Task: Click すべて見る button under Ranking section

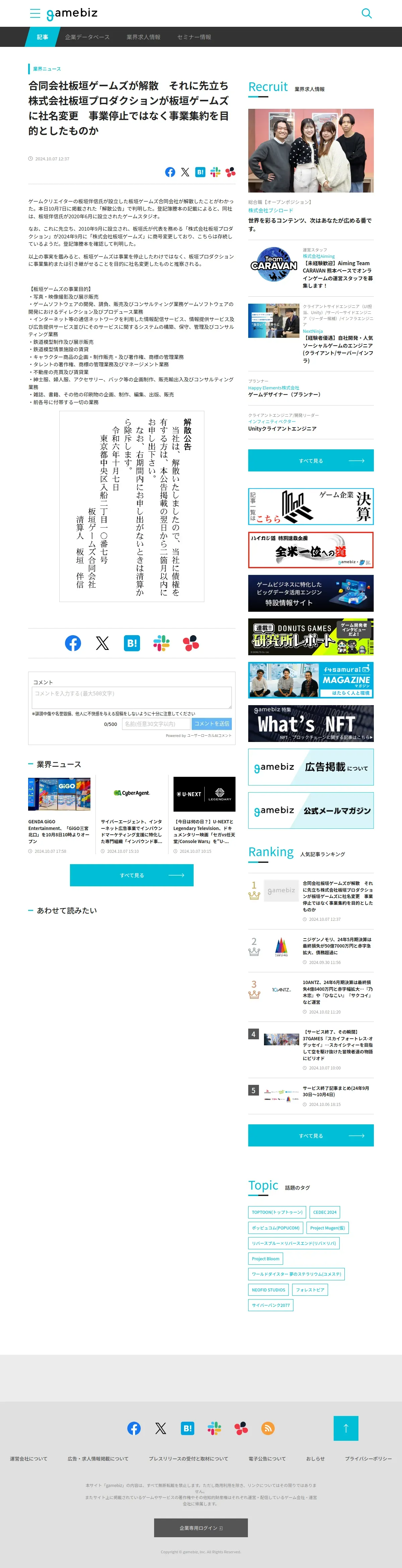Action: 311,1136
